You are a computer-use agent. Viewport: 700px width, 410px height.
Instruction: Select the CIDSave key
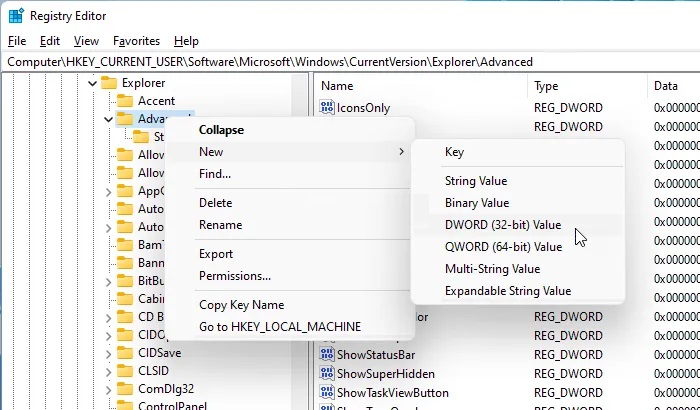[x=159, y=353]
